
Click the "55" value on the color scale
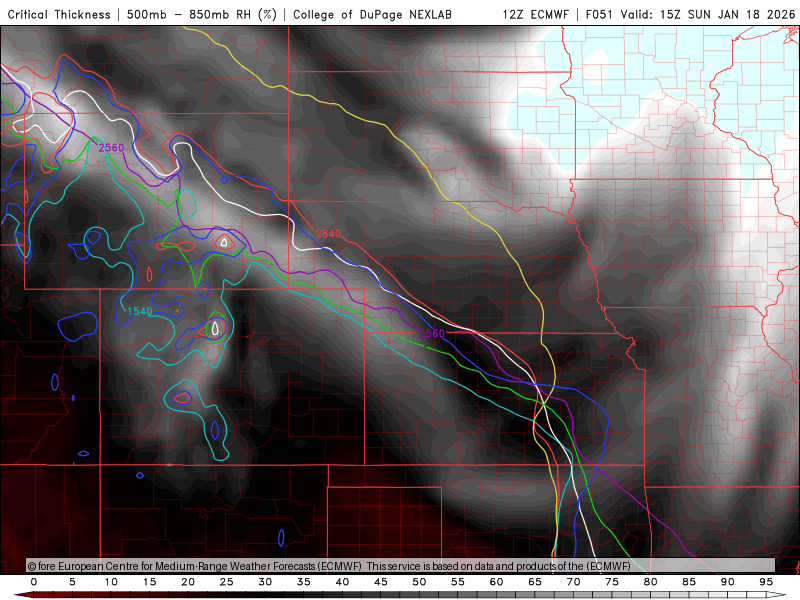coord(458,582)
